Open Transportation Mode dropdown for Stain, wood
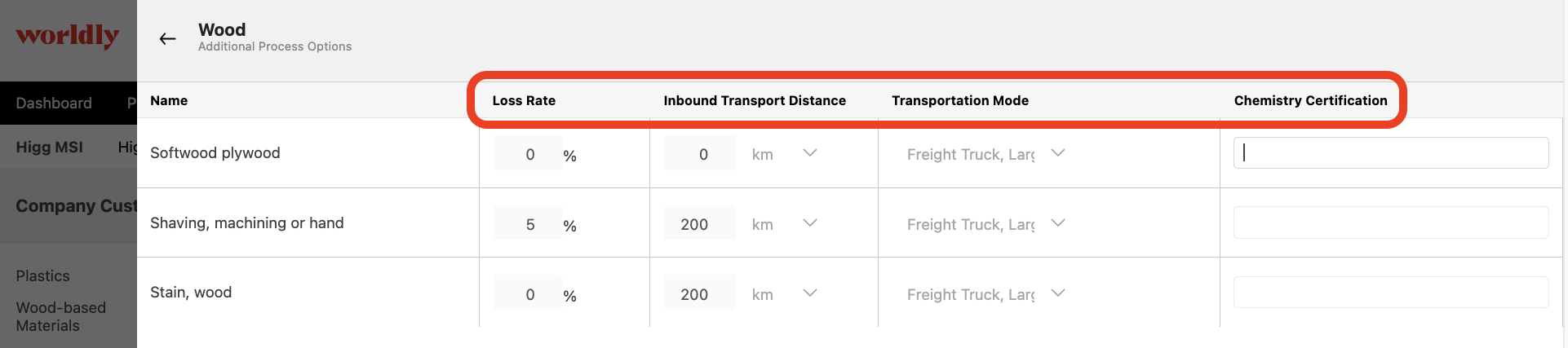 986,294
